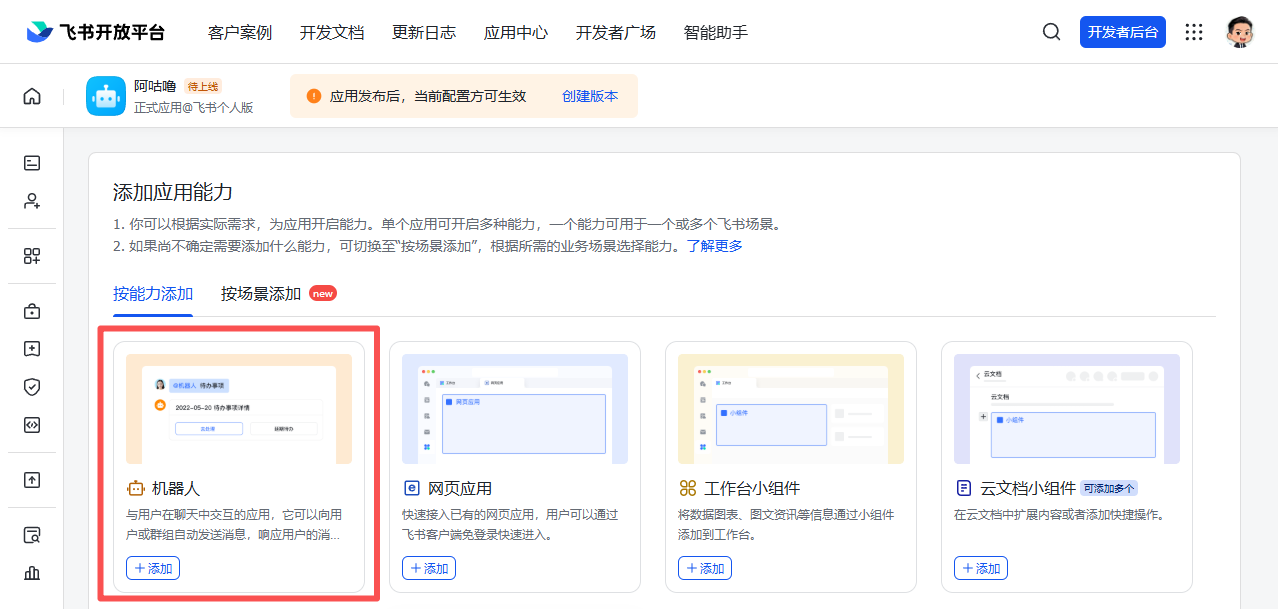Viewport: 1278px width, 609px height.
Task: Open the home icon in the left sidebar
Action: point(32,94)
